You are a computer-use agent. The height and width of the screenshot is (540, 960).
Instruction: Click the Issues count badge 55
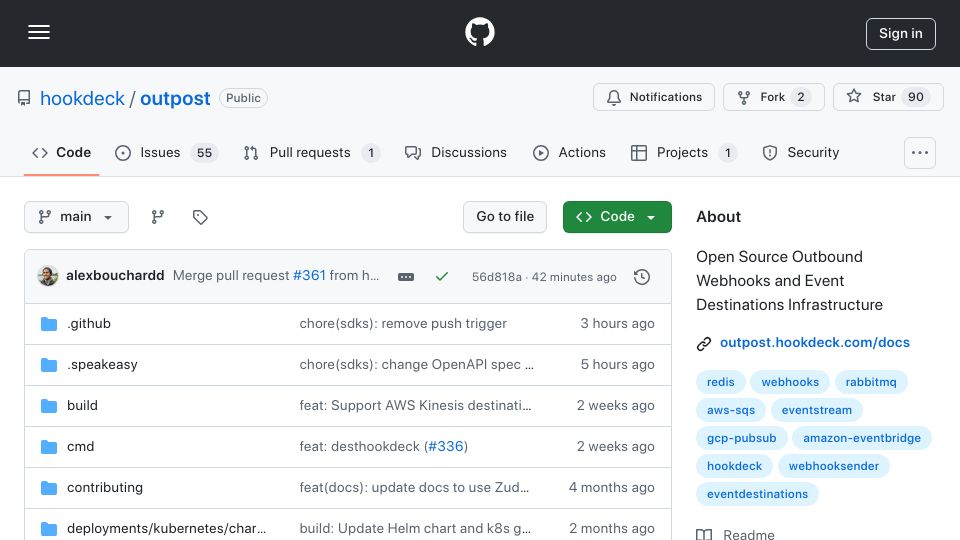pyautogui.click(x=204, y=153)
